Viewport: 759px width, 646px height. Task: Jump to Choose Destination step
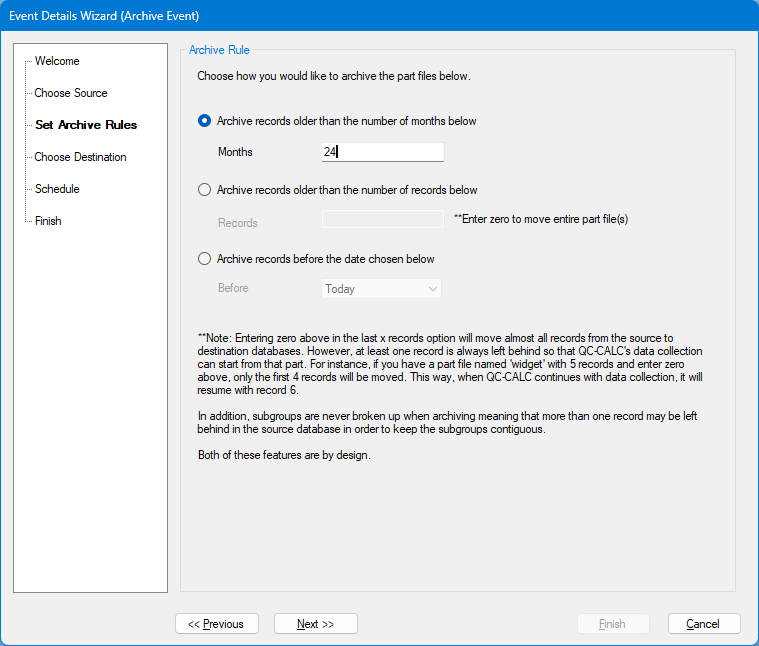[x=80, y=157]
